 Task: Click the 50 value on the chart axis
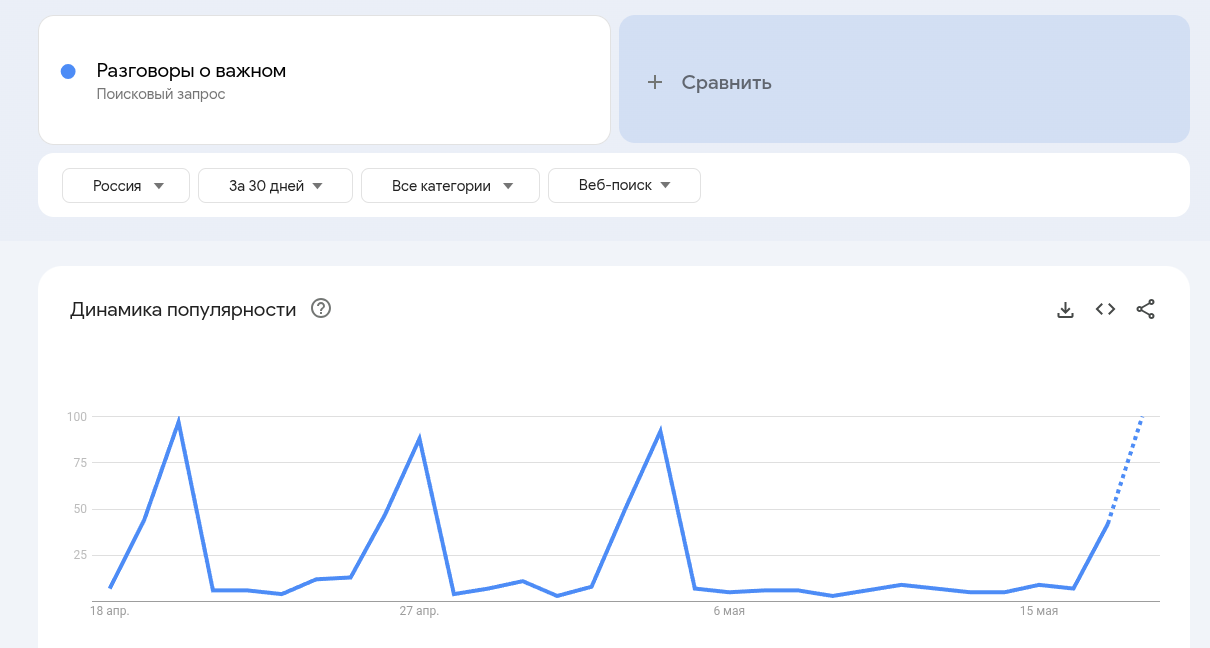pos(80,509)
